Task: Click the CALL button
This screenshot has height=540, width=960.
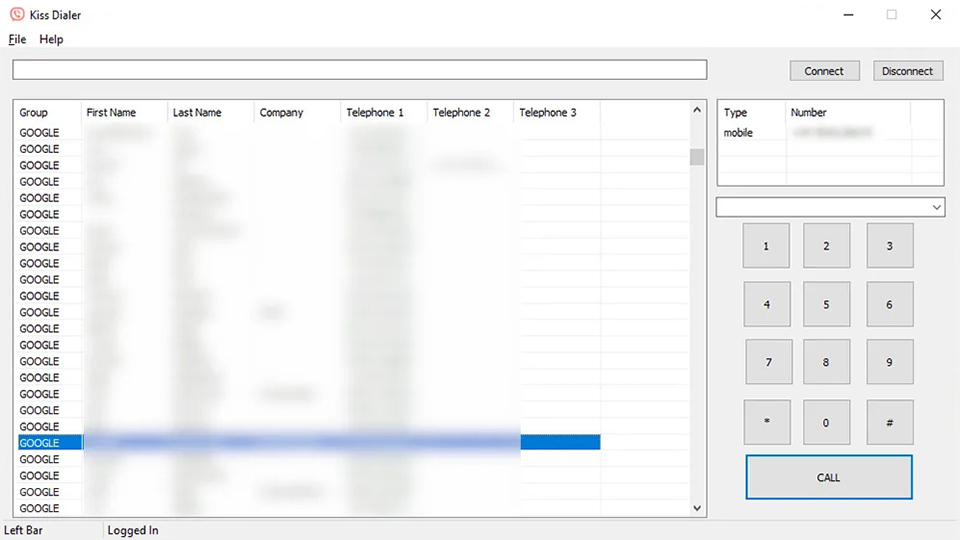Action: (x=828, y=477)
